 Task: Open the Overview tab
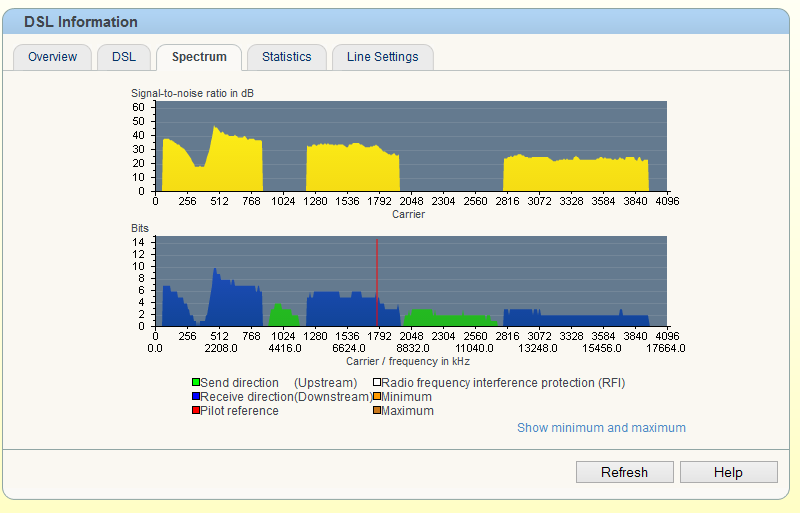pos(52,57)
